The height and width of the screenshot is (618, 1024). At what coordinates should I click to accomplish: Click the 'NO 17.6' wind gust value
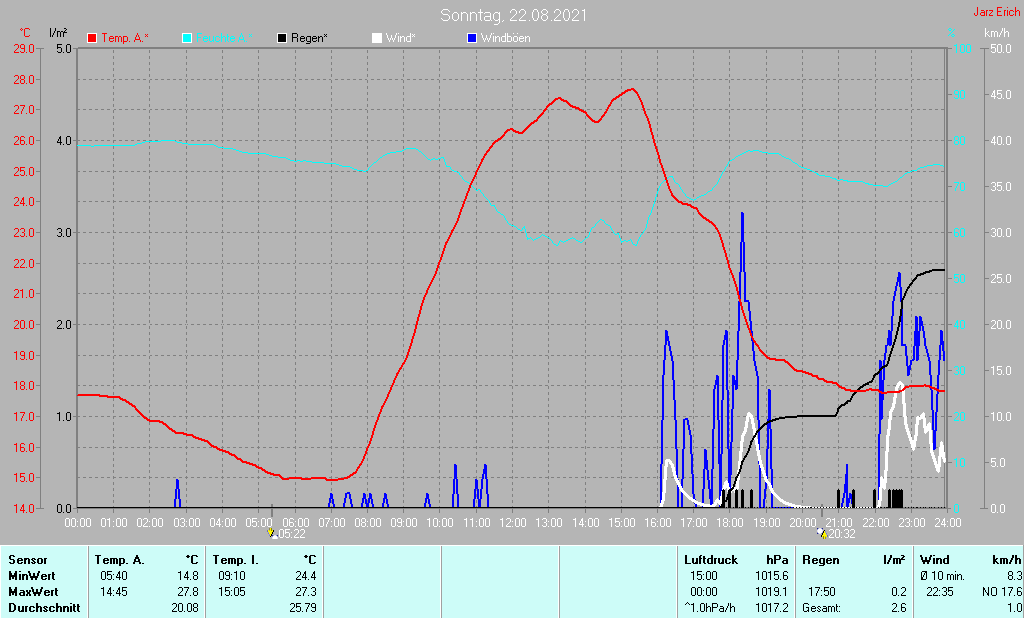tap(1002, 591)
